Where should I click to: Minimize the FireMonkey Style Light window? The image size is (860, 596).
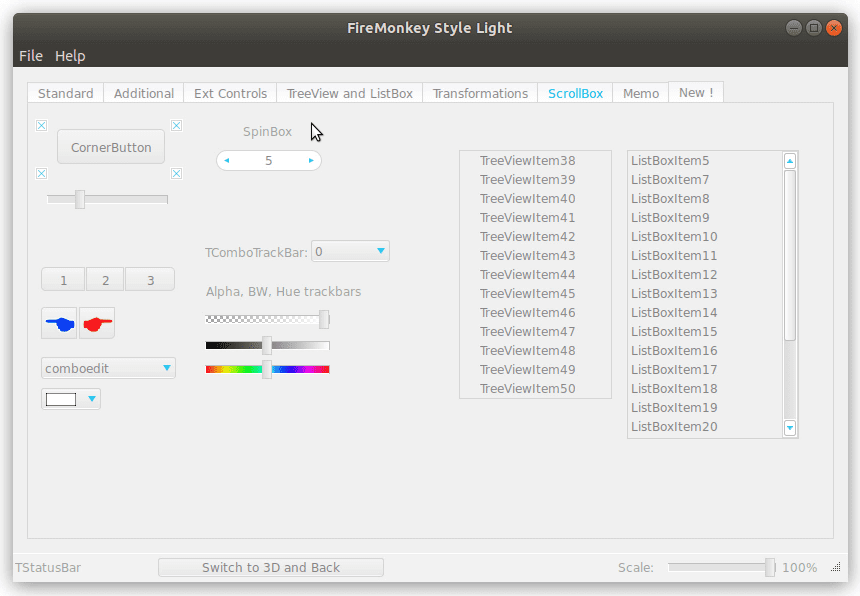pyautogui.click(x=794, y=27)
